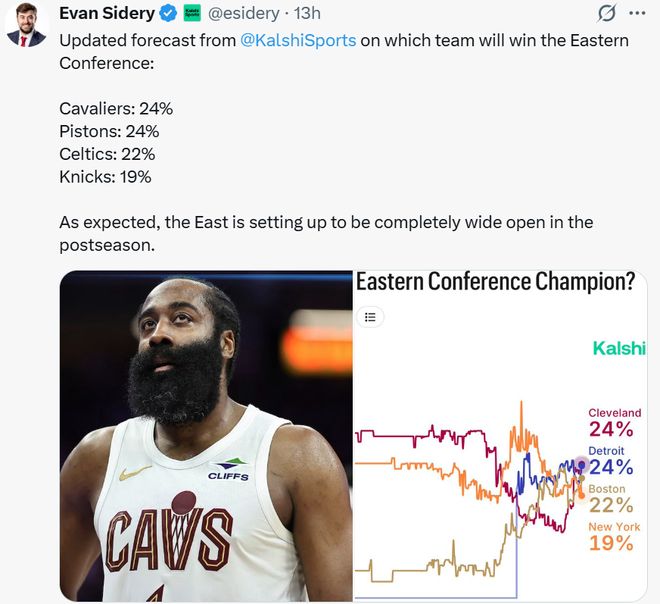Open Evan Sidery's profile avatar
660x604 pixels.
[x=27, y=25]
